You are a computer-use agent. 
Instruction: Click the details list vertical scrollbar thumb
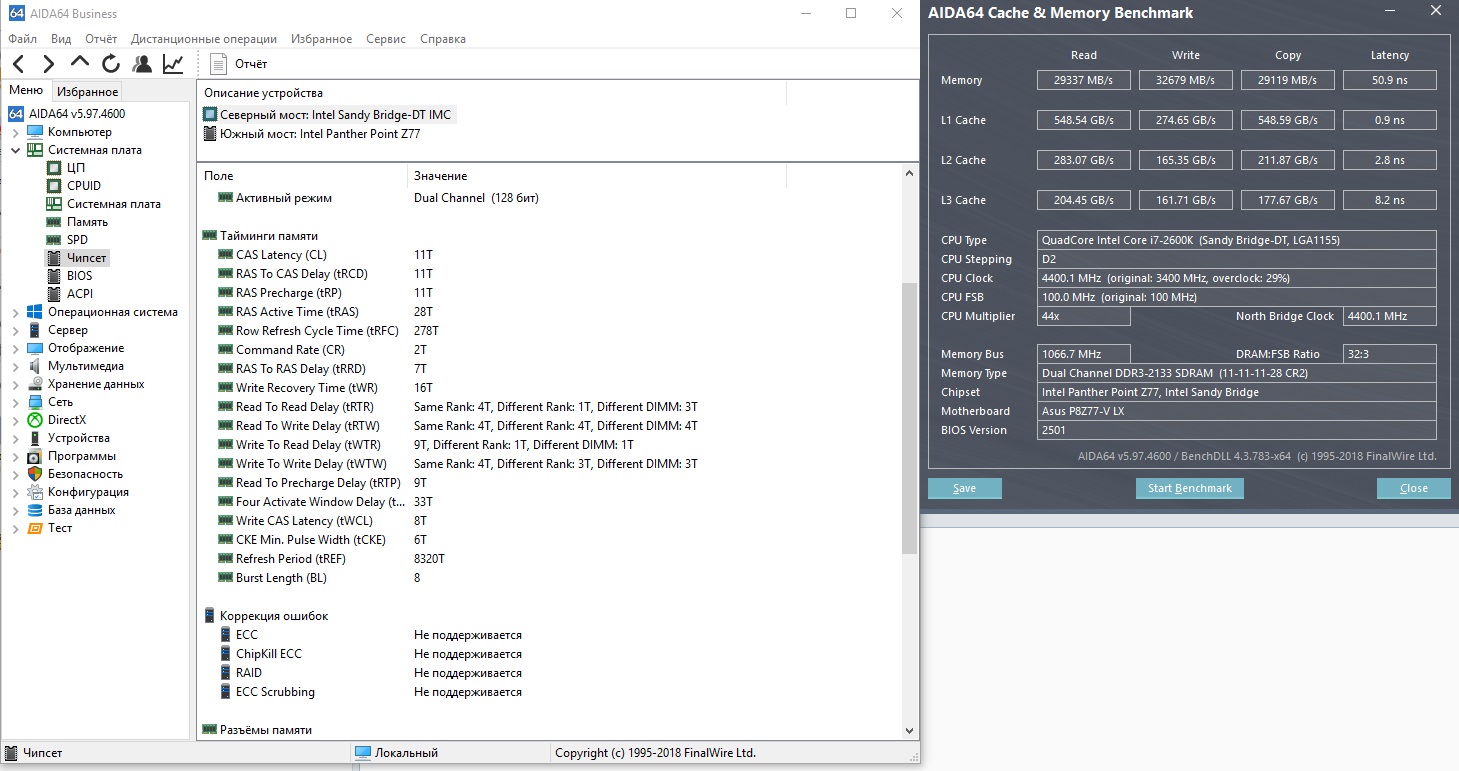pos(909,418)
